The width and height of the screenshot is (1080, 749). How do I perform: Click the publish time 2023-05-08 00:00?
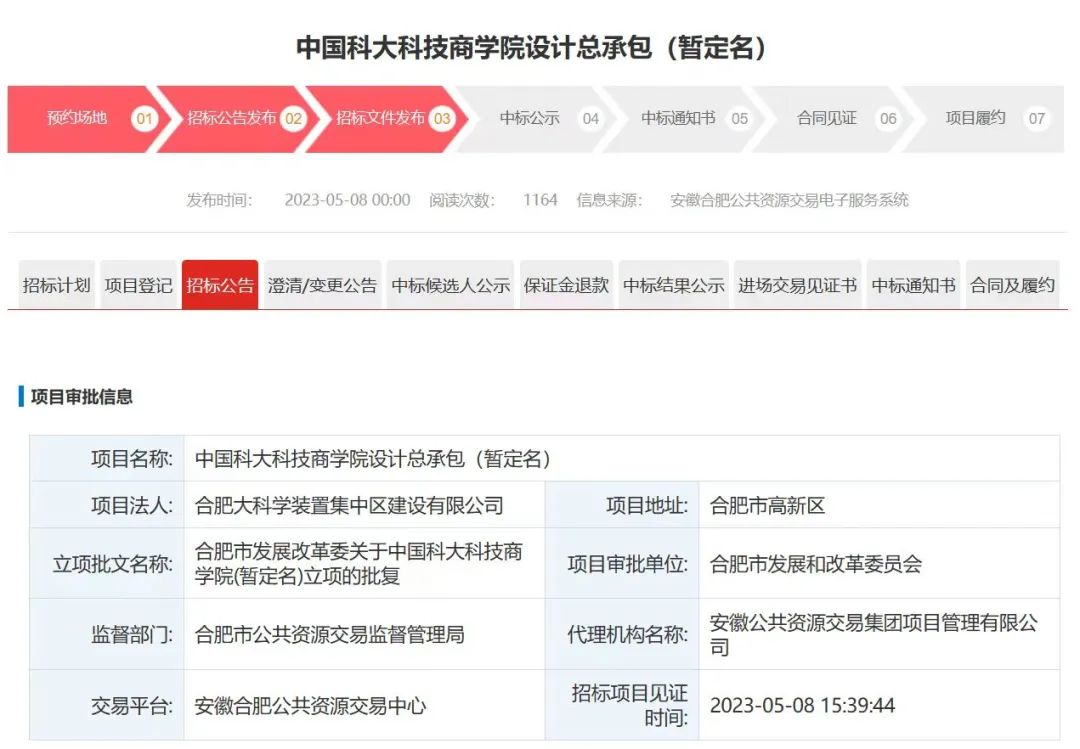pos(347,200)
